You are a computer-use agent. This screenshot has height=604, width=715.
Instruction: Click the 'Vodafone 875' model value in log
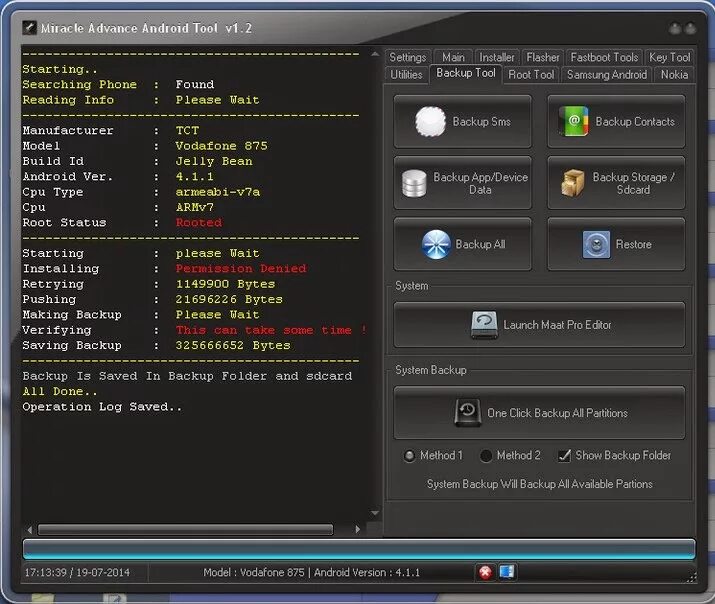click(x=222, y=146)
